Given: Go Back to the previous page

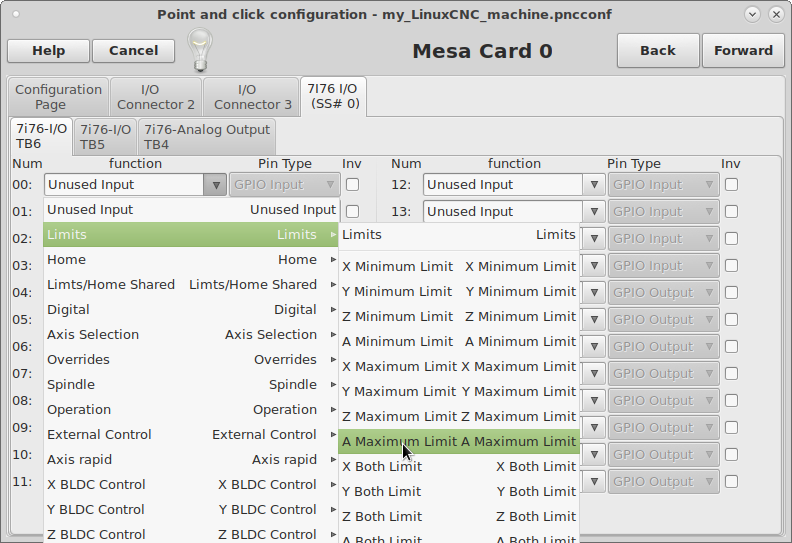Looking at the screenshot, I should 658,51.
